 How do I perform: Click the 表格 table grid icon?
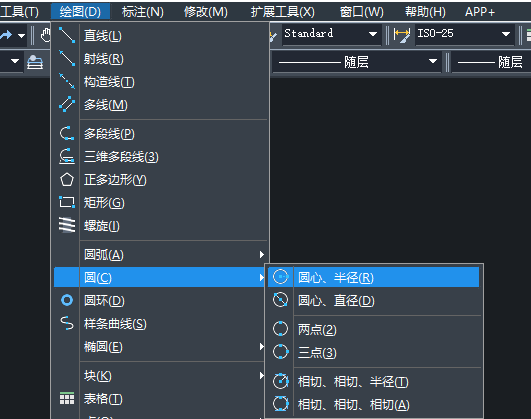point(67,398)
